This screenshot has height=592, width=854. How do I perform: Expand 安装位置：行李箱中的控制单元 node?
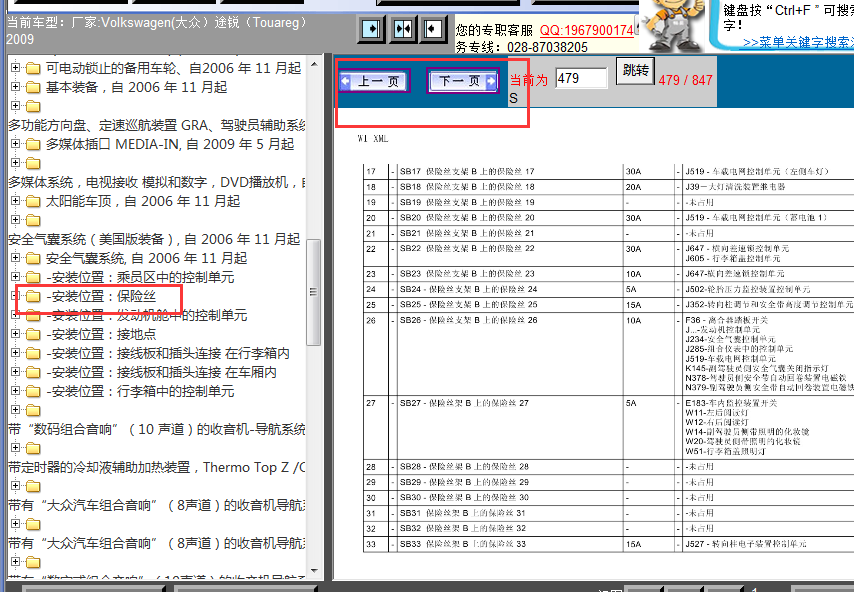pos(15,391)
